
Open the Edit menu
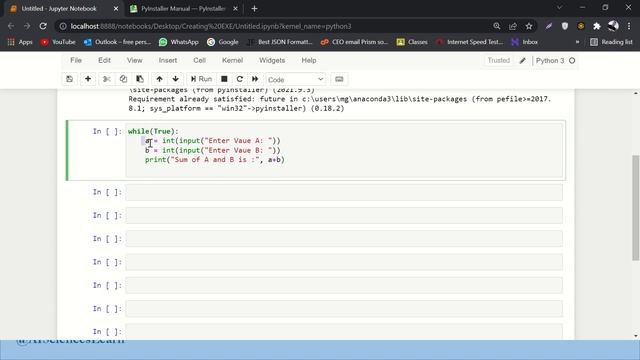(x=104, y=60)
